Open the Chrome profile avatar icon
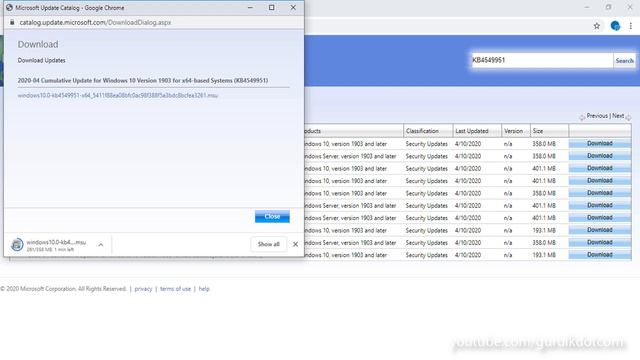Viewport: 640px width, 360px height. 615,26
